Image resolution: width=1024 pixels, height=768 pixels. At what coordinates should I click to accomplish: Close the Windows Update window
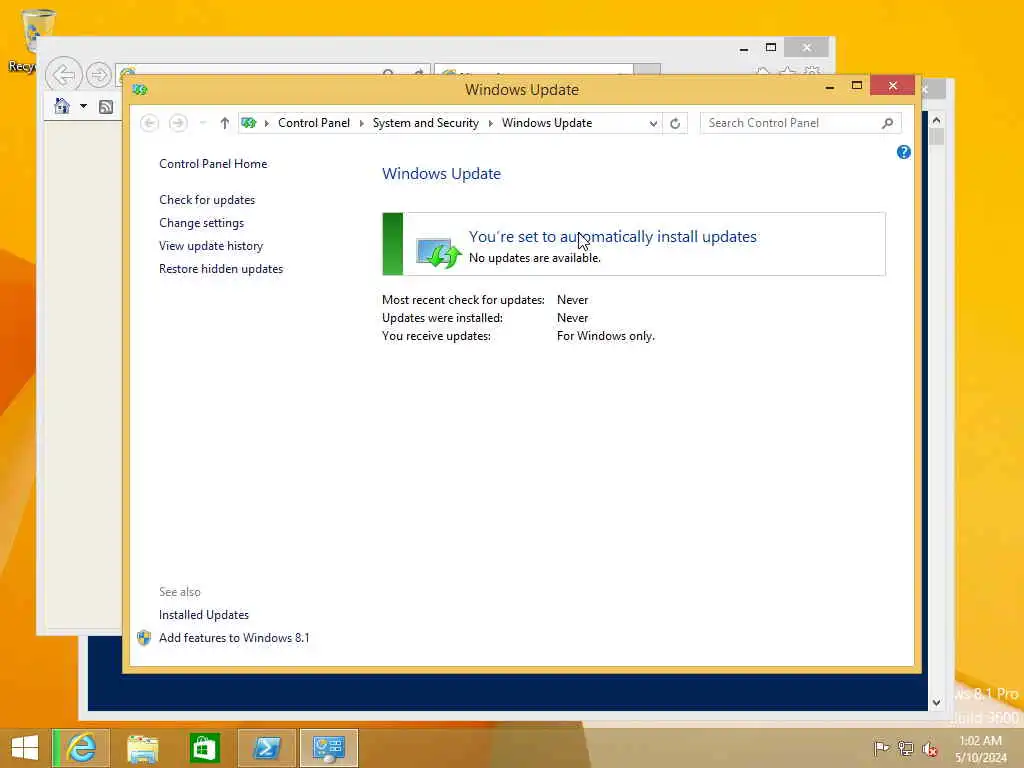coord(893,86)
